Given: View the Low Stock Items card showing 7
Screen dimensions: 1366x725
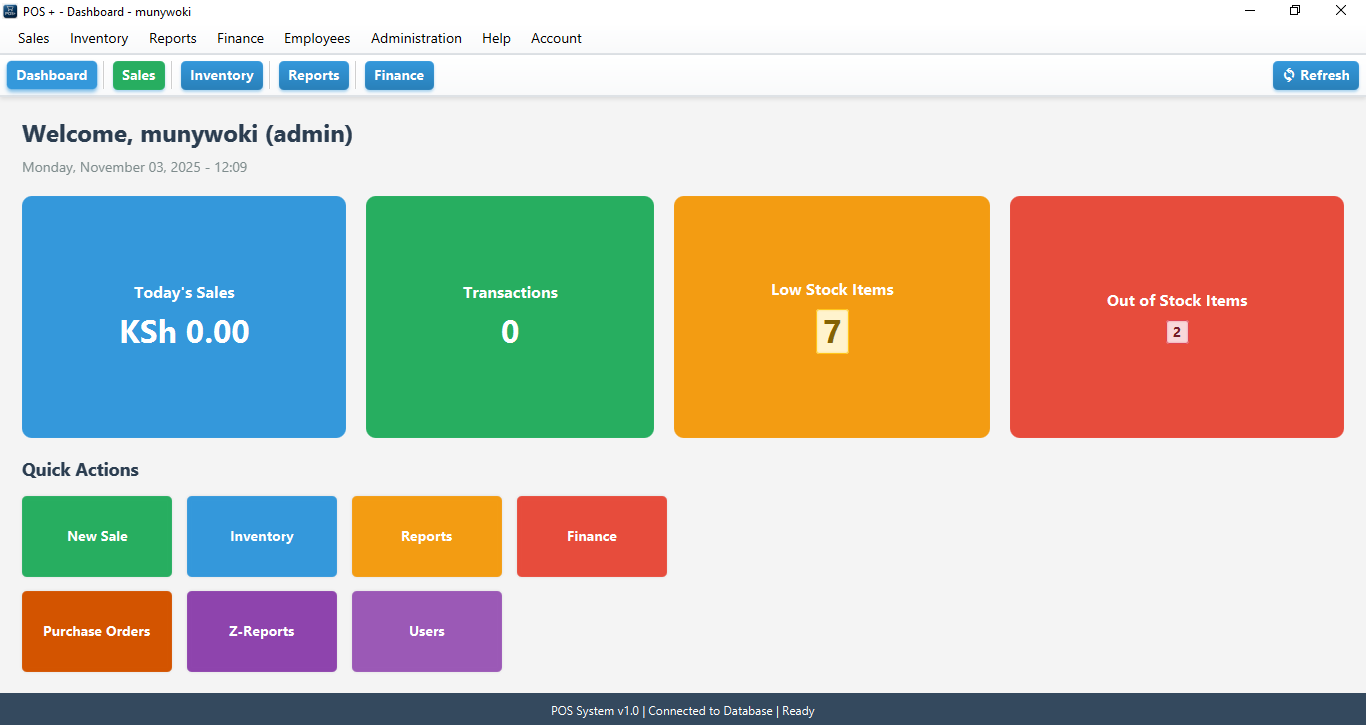Looking at the screenshot, I should pyautogui.click(x=832, y=316).
